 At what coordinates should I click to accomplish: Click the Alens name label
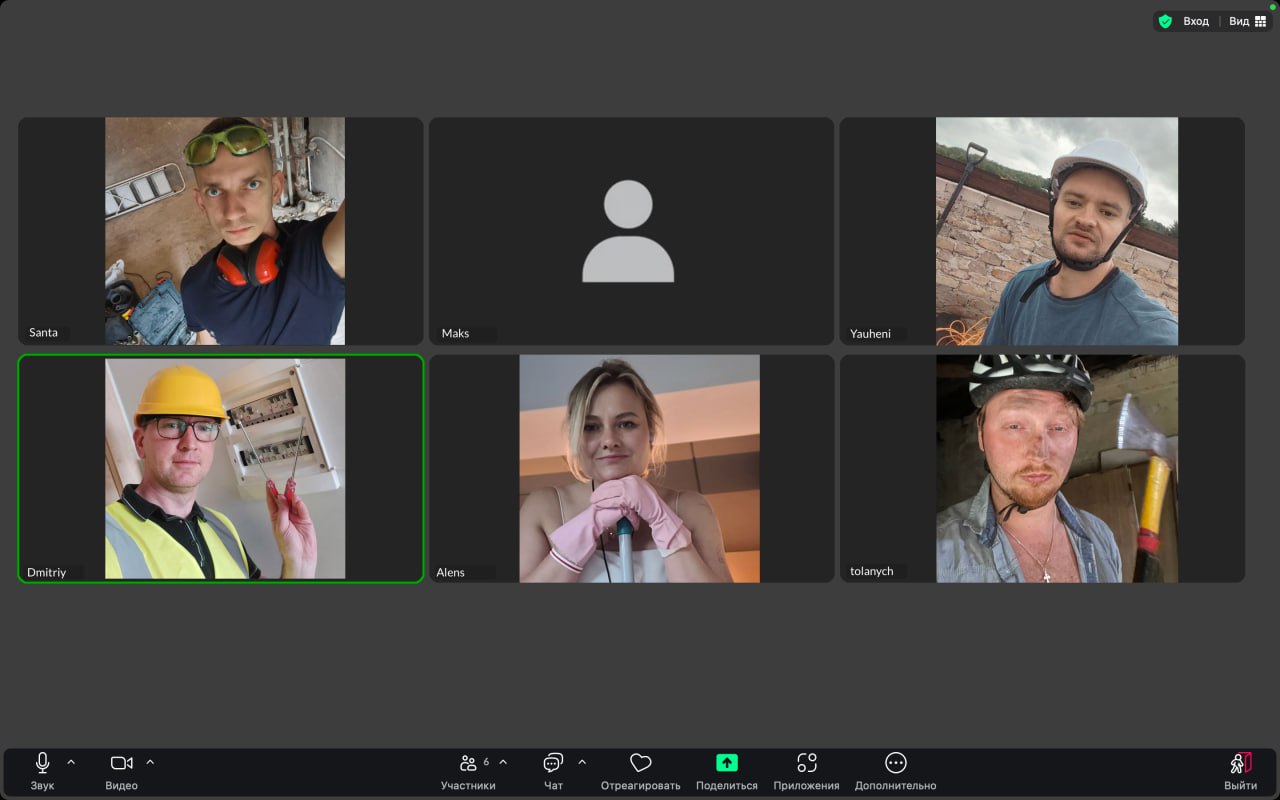pyautogui.click(x=450, y=572)
